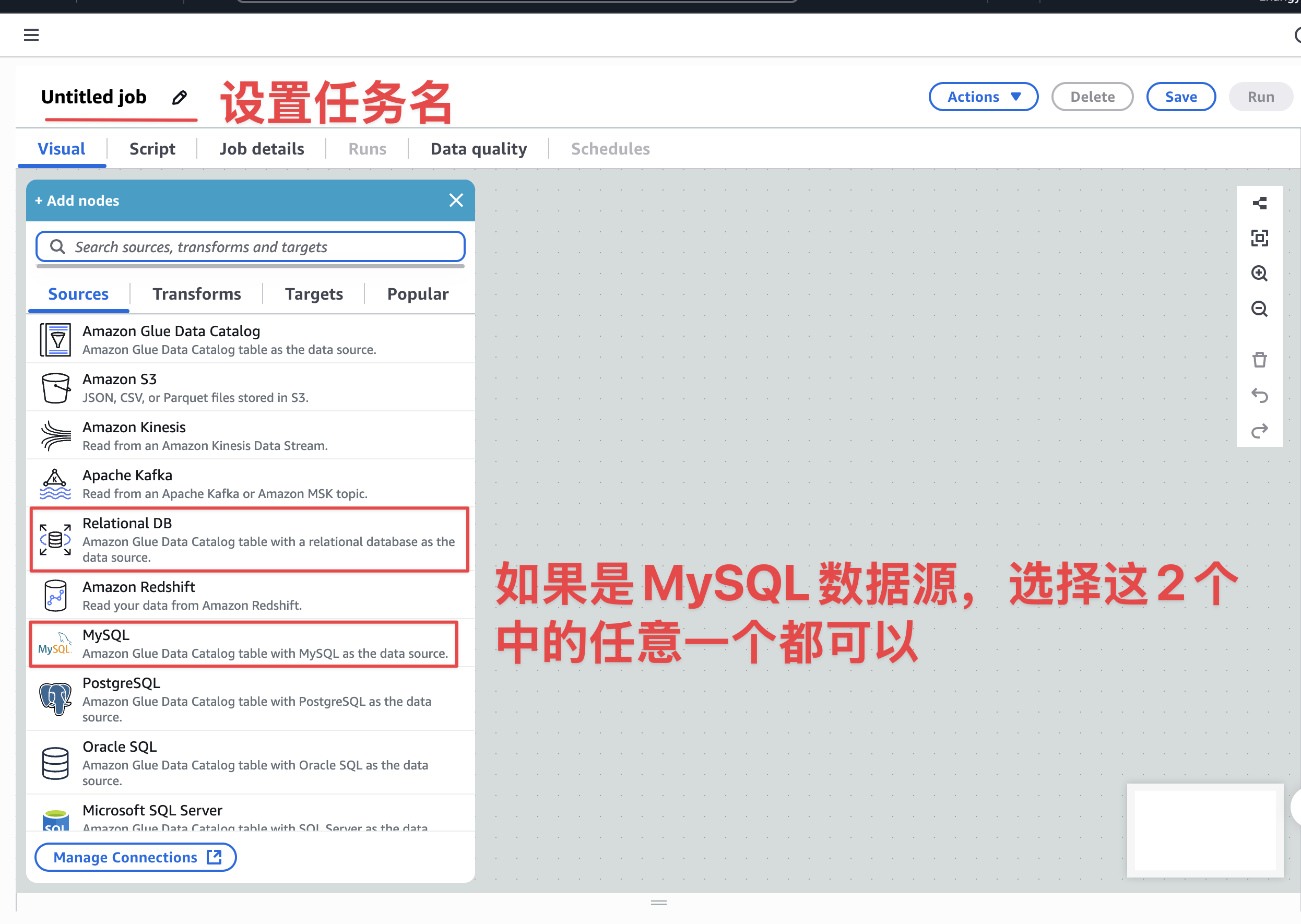Open the Data quality tab
Viewport: 1301px width, 924px height.
pyautogui.click(x=478, y=149)
